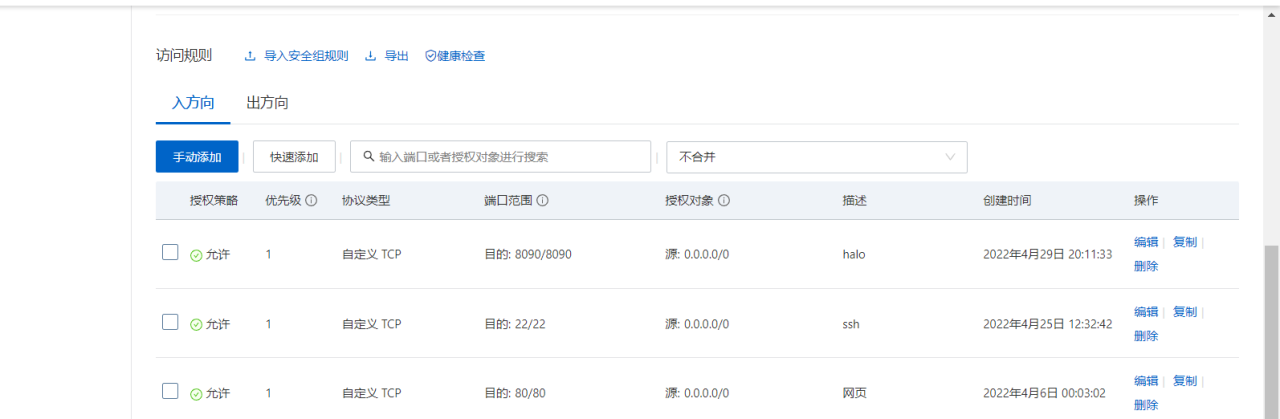Click the 手动添加 button
The width and height of the screenshot is (1280, 419).
point(197,157)
